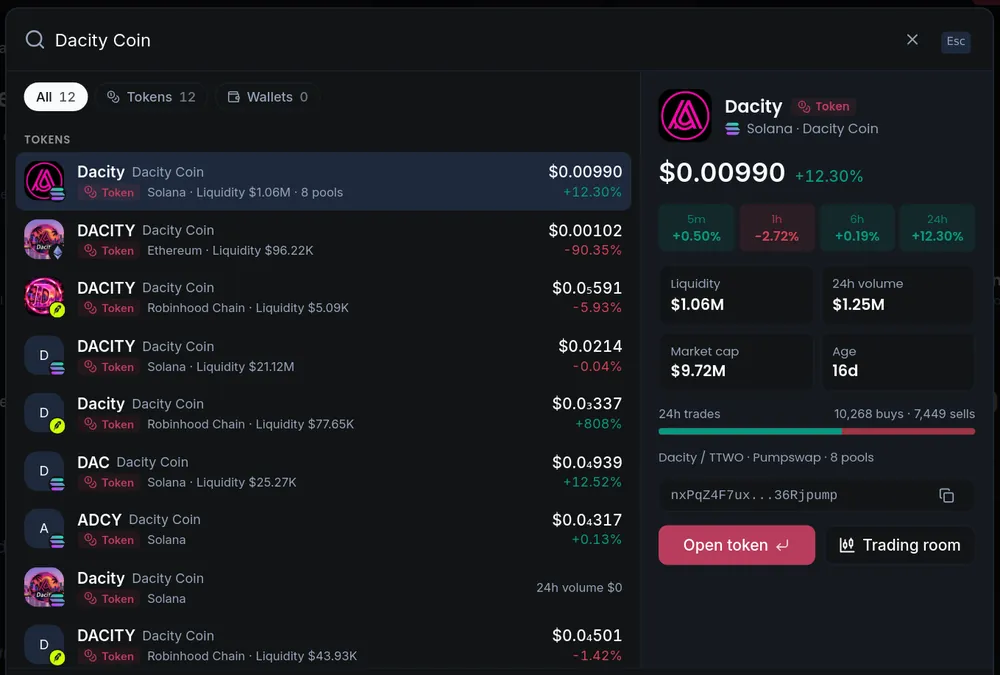Click the Solana chain icon in the details panel
This screenshot has width=1000, height=675.
(x=732, y=129)
